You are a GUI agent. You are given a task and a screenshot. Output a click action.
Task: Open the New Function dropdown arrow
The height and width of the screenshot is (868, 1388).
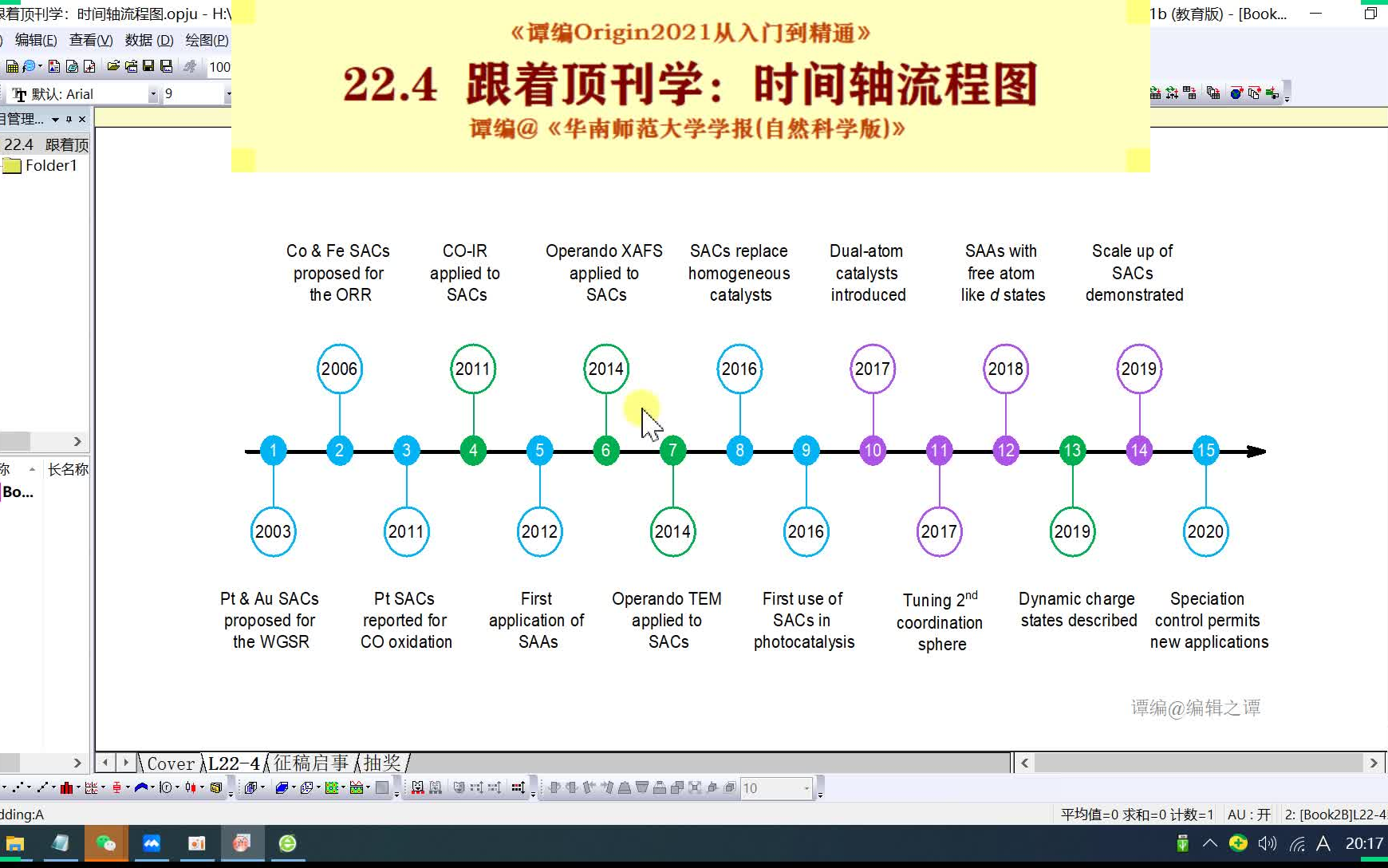click(40, 66)
